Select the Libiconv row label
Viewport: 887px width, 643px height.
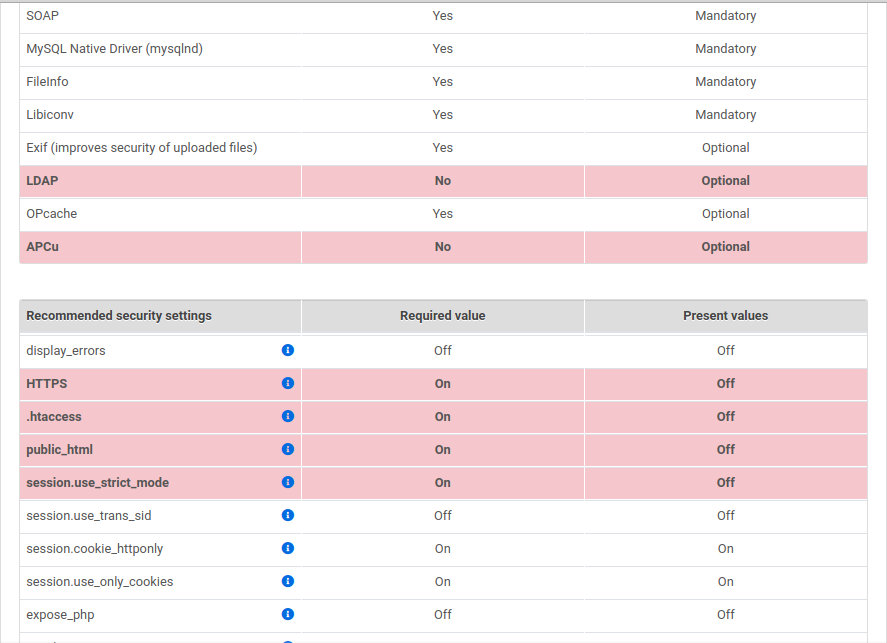pyautogui.click(x=50, y=115)
